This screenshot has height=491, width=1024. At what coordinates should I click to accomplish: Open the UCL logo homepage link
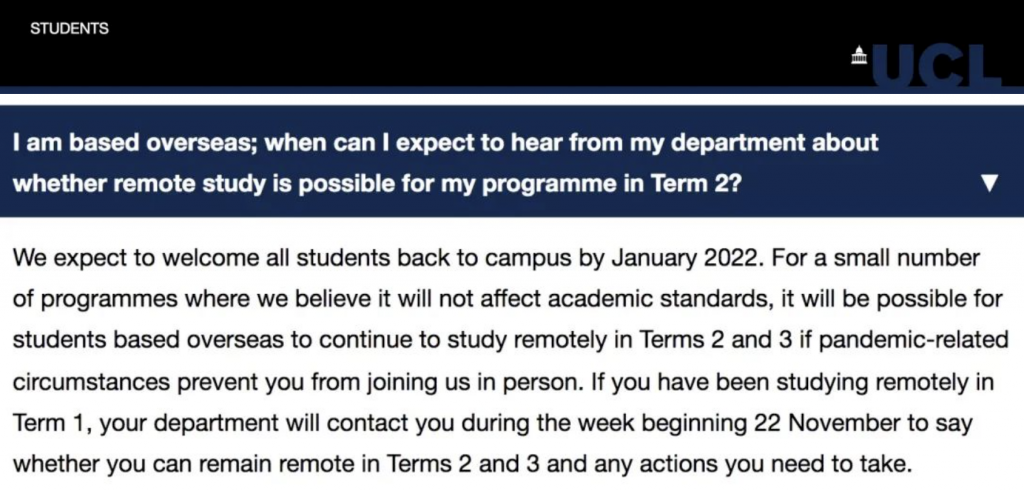(x=927, y=65)
